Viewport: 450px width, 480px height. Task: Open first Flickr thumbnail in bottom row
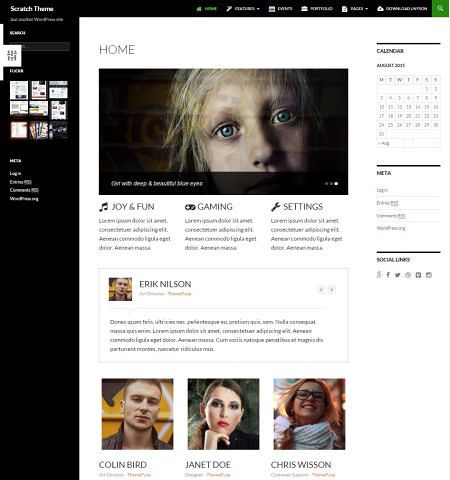19,130
